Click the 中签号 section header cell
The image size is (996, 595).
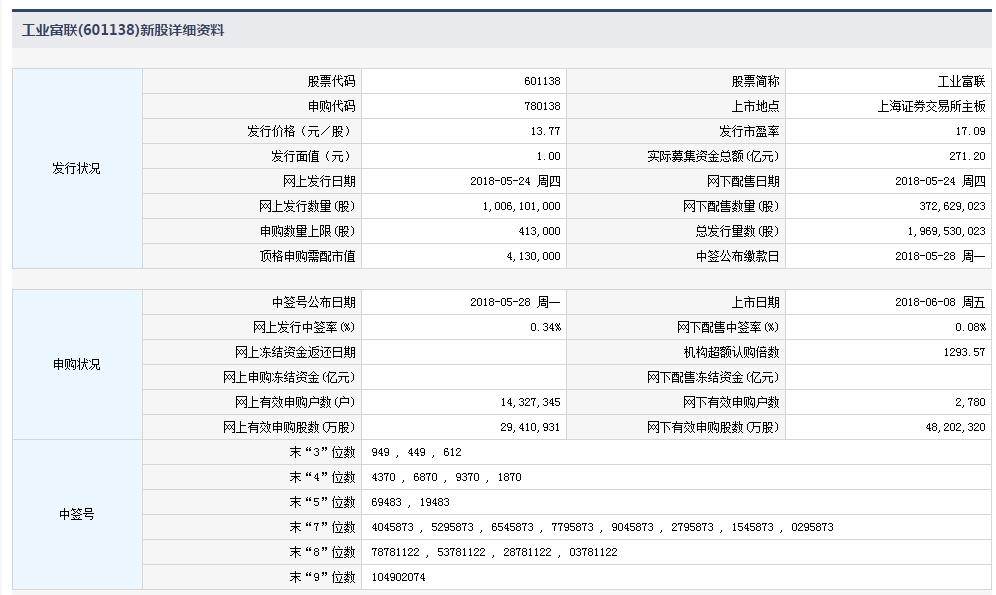click(77, 515)
